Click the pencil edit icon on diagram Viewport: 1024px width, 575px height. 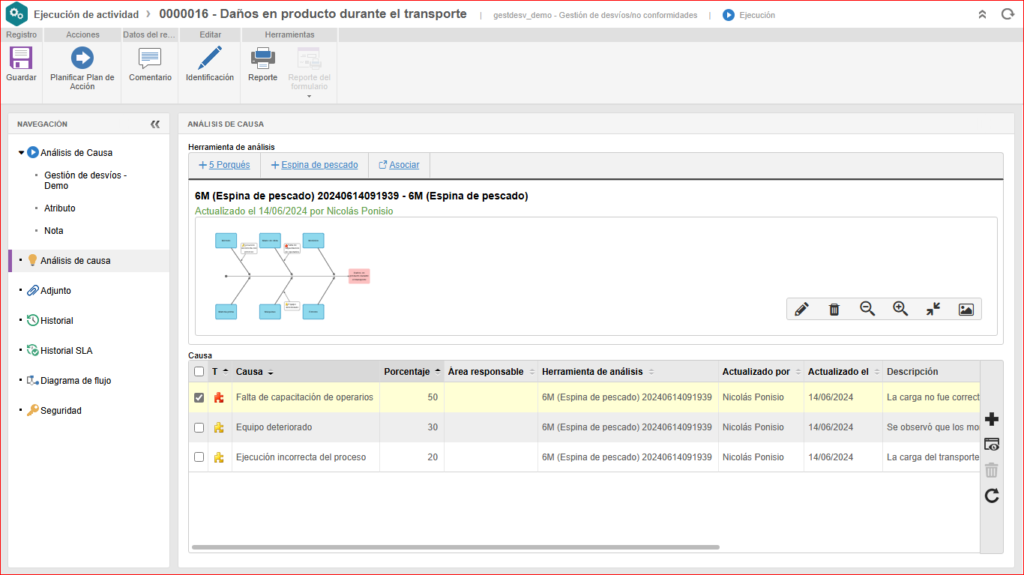801,310
